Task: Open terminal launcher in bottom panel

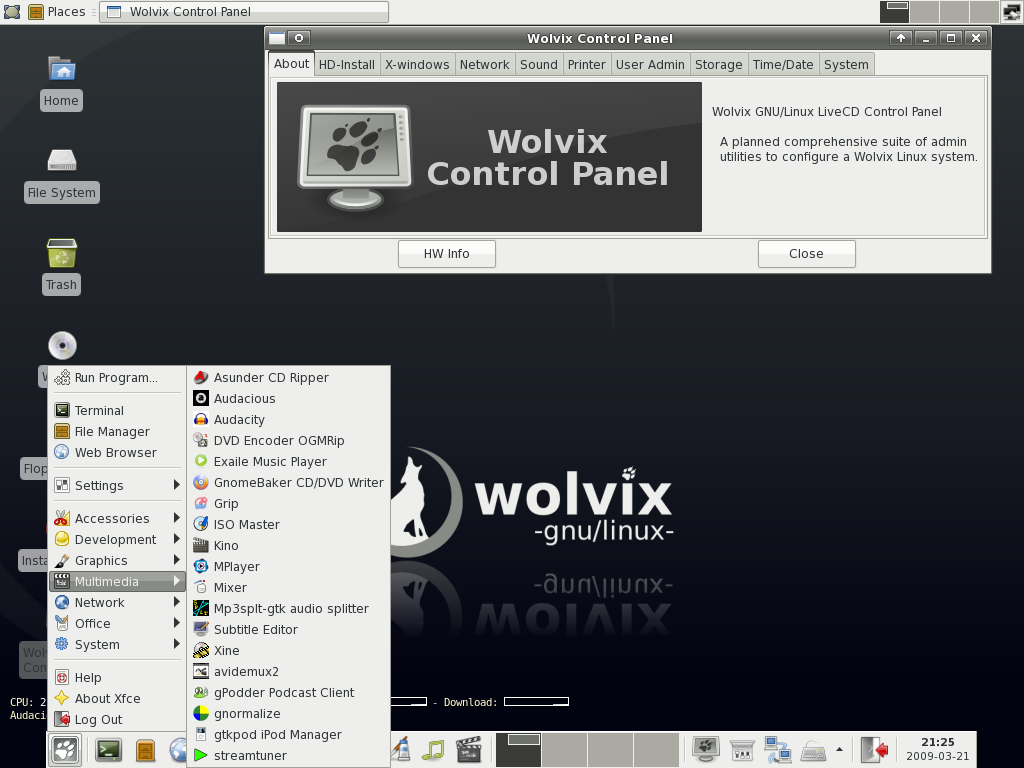Action: pyautogui.click(x=108, y=750)
